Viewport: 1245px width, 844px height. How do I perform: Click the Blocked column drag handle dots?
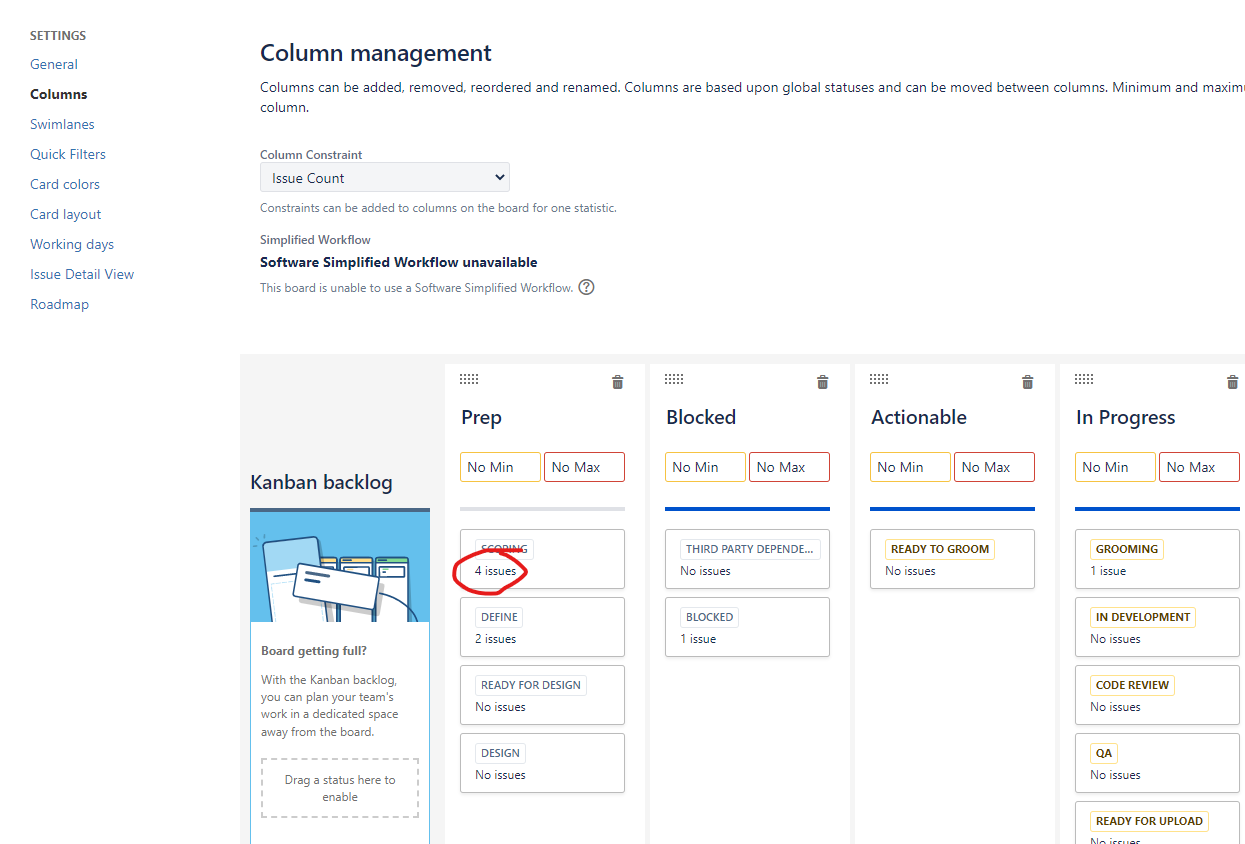click(674, 379)
